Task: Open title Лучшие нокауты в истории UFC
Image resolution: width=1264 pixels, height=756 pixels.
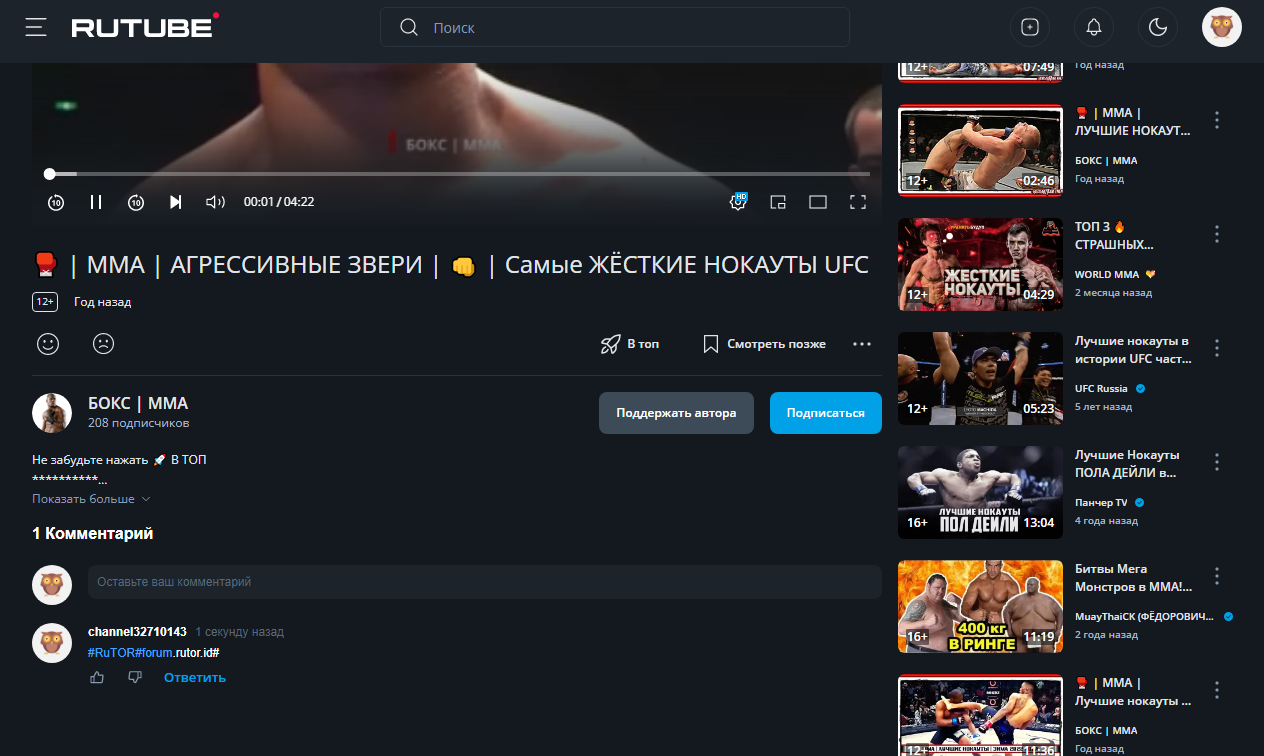Action: (1134, 349)
